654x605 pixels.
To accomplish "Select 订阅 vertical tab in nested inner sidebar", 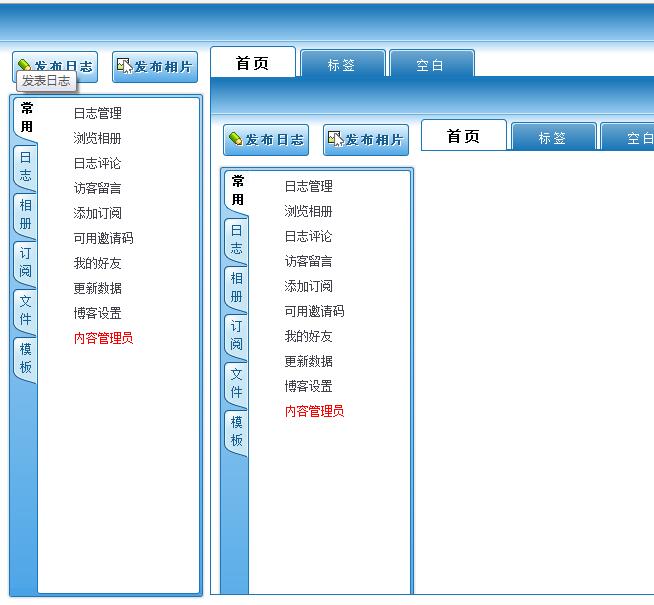I will 236,335.
